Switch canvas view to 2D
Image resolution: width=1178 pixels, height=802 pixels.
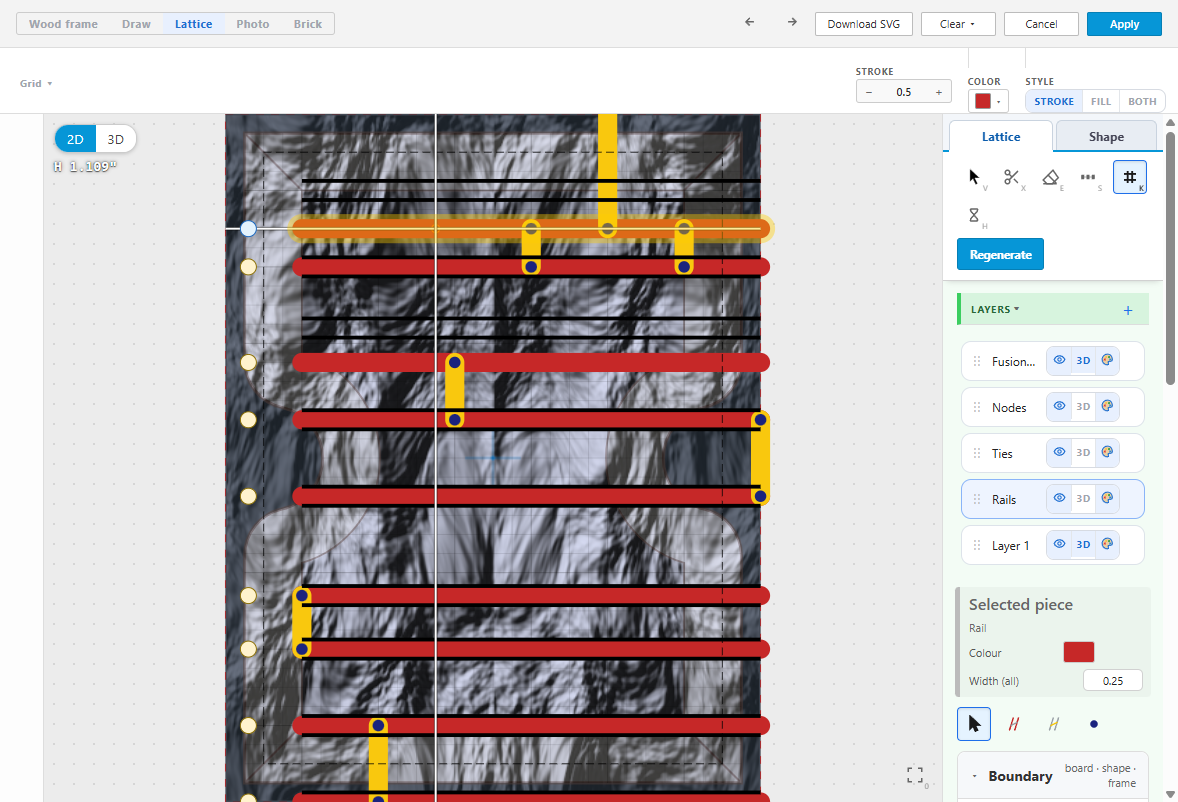[75, 139]
